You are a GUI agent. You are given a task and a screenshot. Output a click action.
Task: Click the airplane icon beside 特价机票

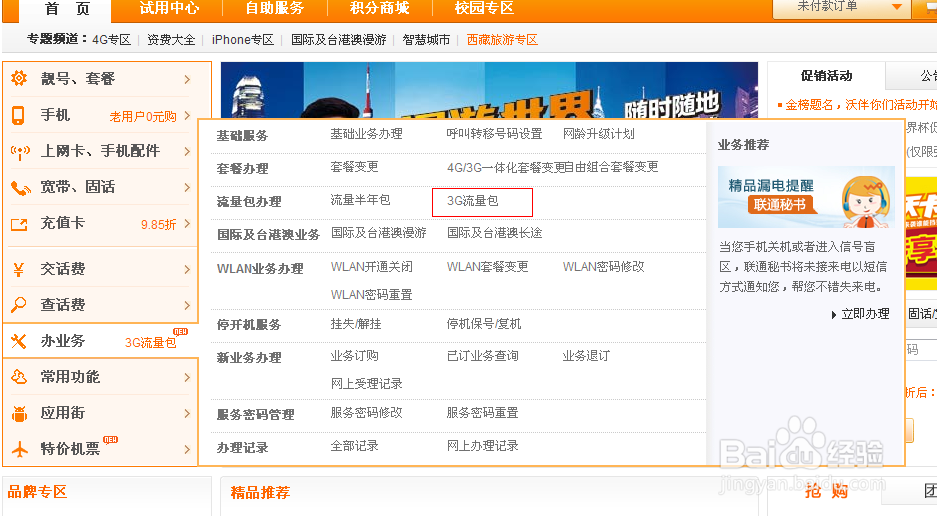20,449
